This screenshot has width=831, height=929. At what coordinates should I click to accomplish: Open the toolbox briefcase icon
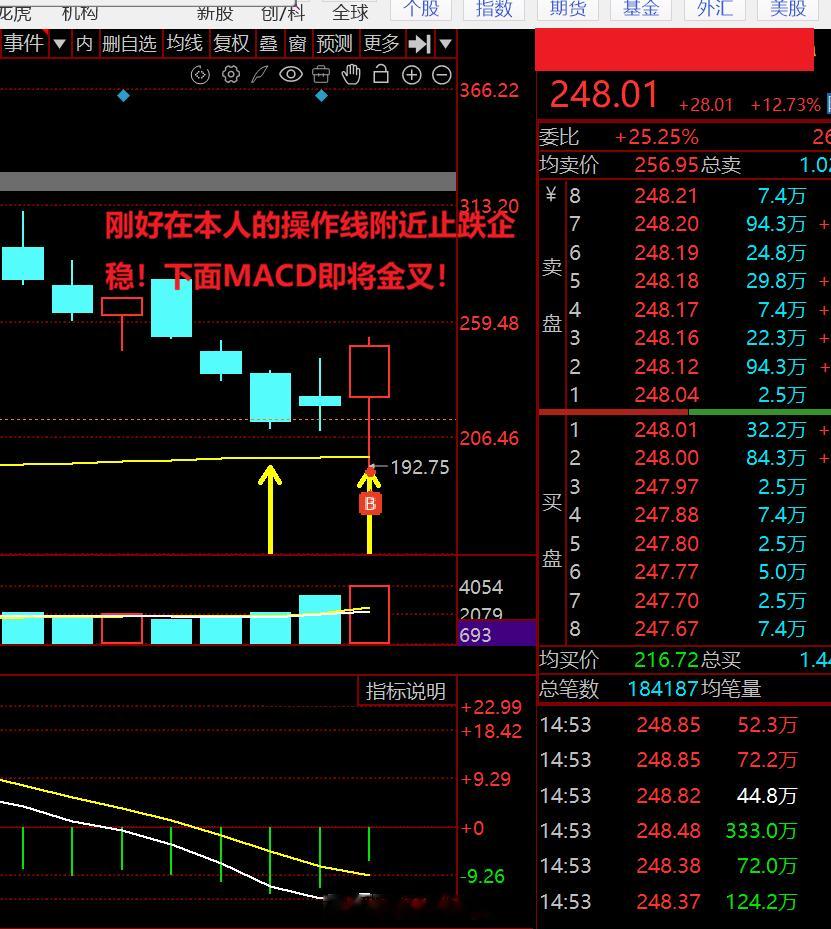point(321,75)
